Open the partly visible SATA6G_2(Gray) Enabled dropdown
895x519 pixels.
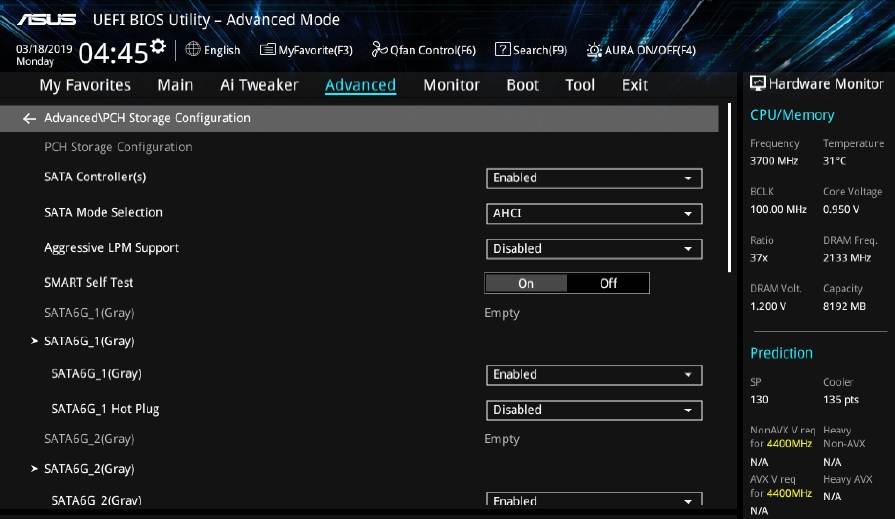point(594,498)
